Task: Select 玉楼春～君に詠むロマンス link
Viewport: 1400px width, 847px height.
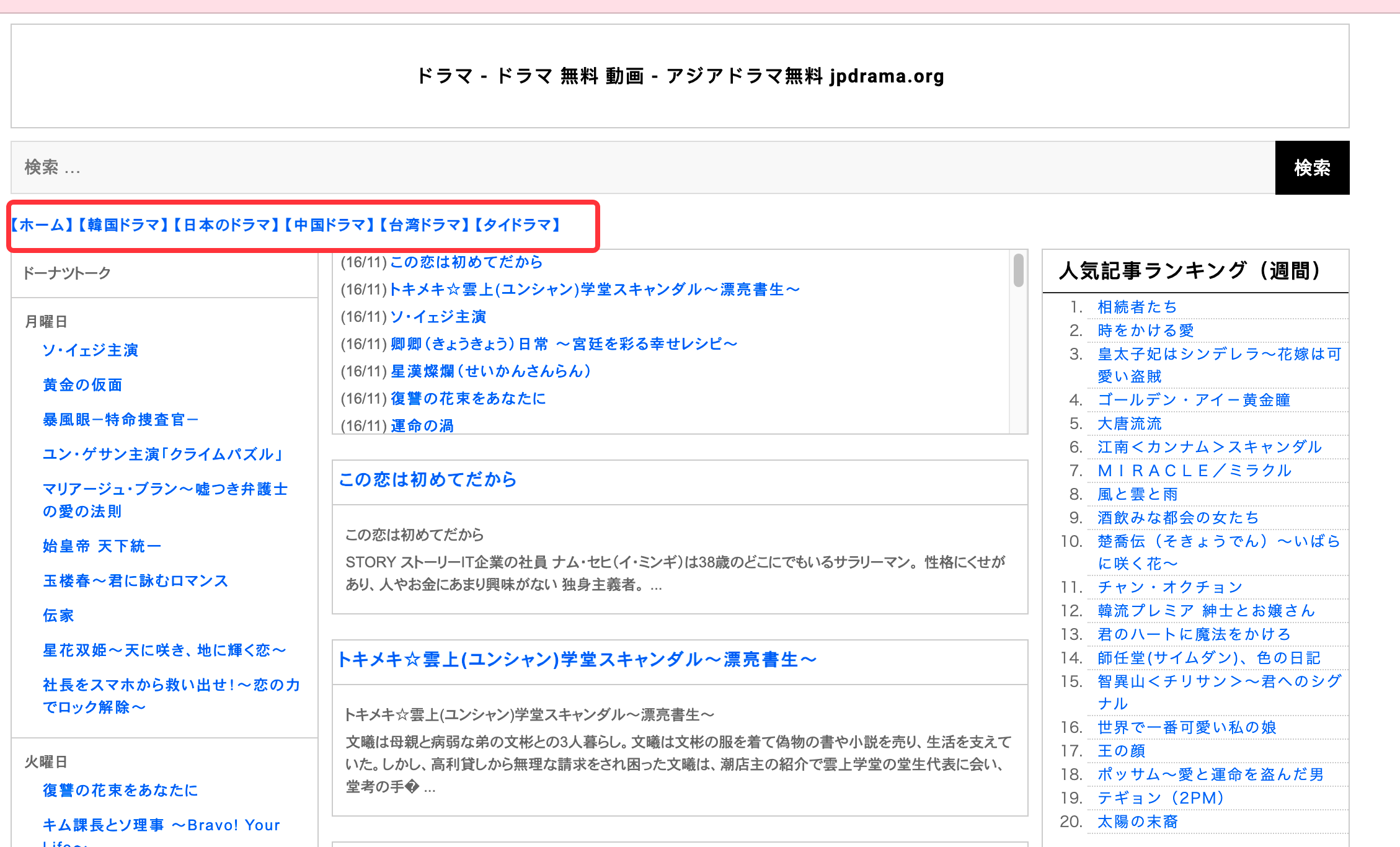Action: point(136,581)
